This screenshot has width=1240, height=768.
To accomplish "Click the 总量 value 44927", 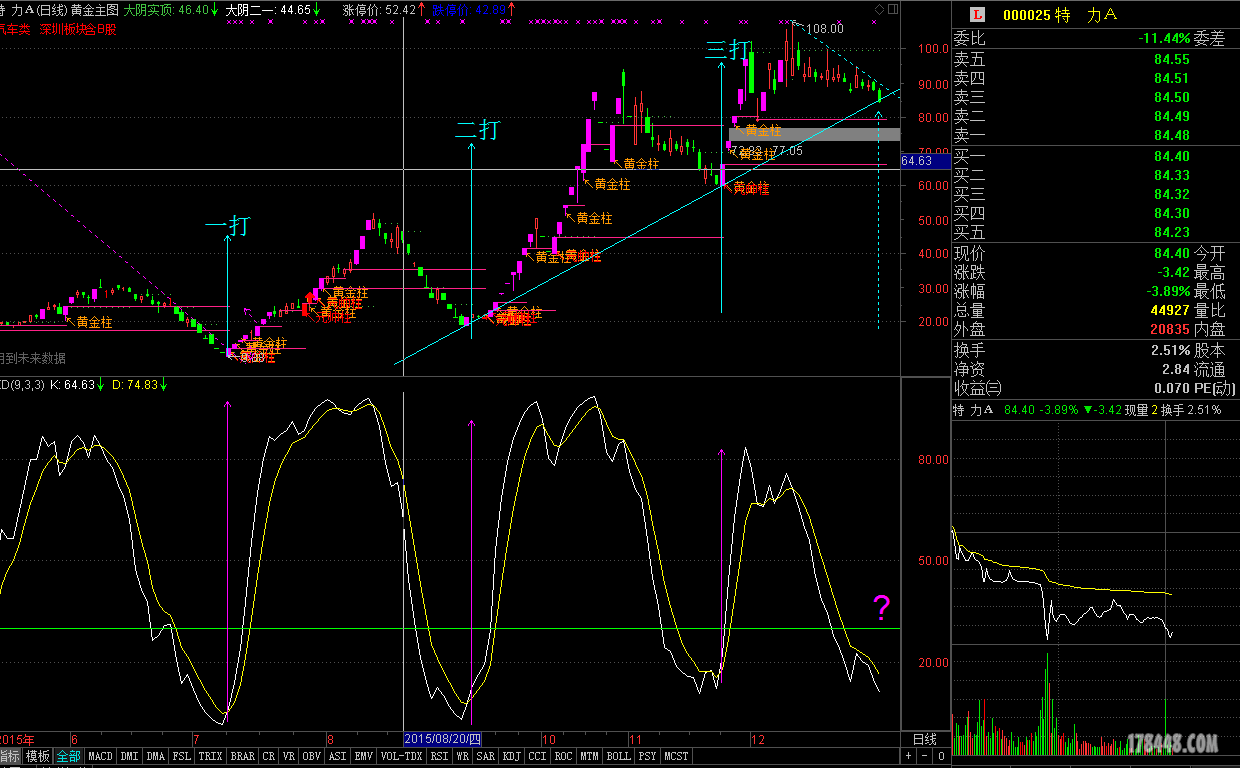I will (1170, 311).
